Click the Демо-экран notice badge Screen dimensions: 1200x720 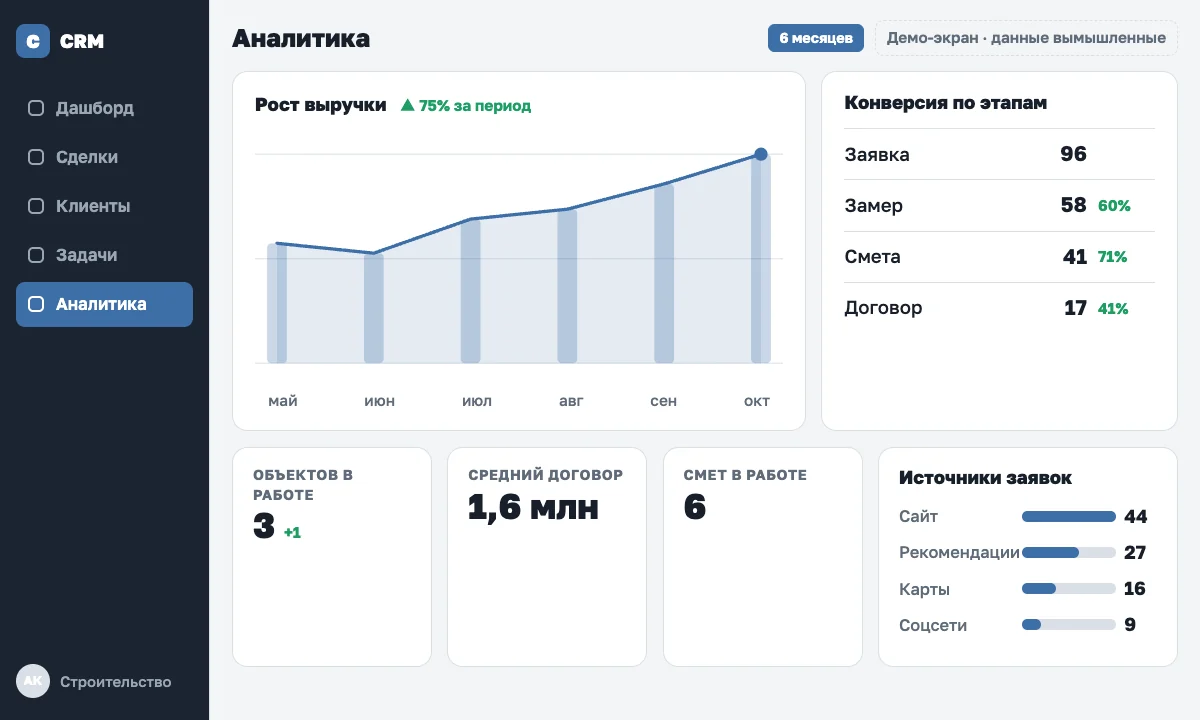[1026, 38]
